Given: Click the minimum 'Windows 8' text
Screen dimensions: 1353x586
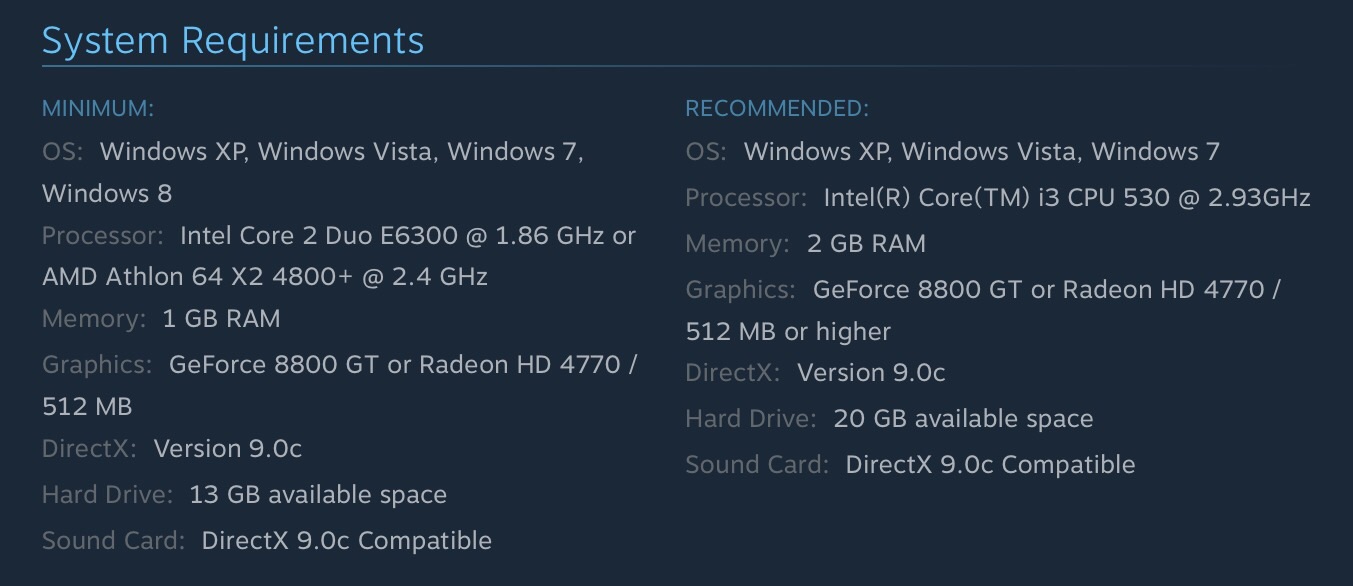Looking at the screenshot, I should [x=107, y=193].
